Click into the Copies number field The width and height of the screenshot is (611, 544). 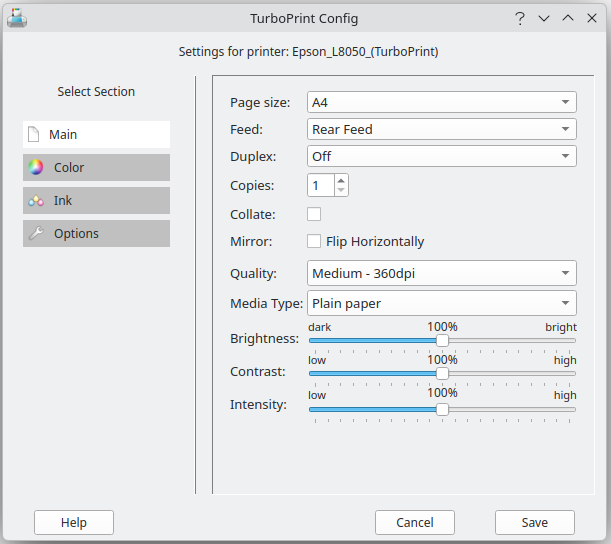click(x=321, y=185)
